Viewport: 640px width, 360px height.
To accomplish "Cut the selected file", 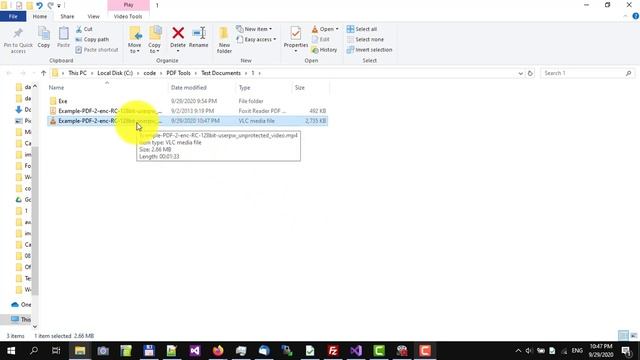I will click(x=84, y=29).
